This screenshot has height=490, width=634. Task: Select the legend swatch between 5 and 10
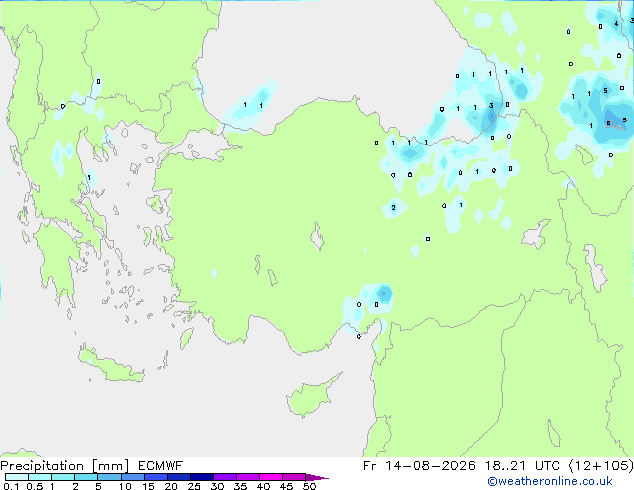[x=109, y=477]
